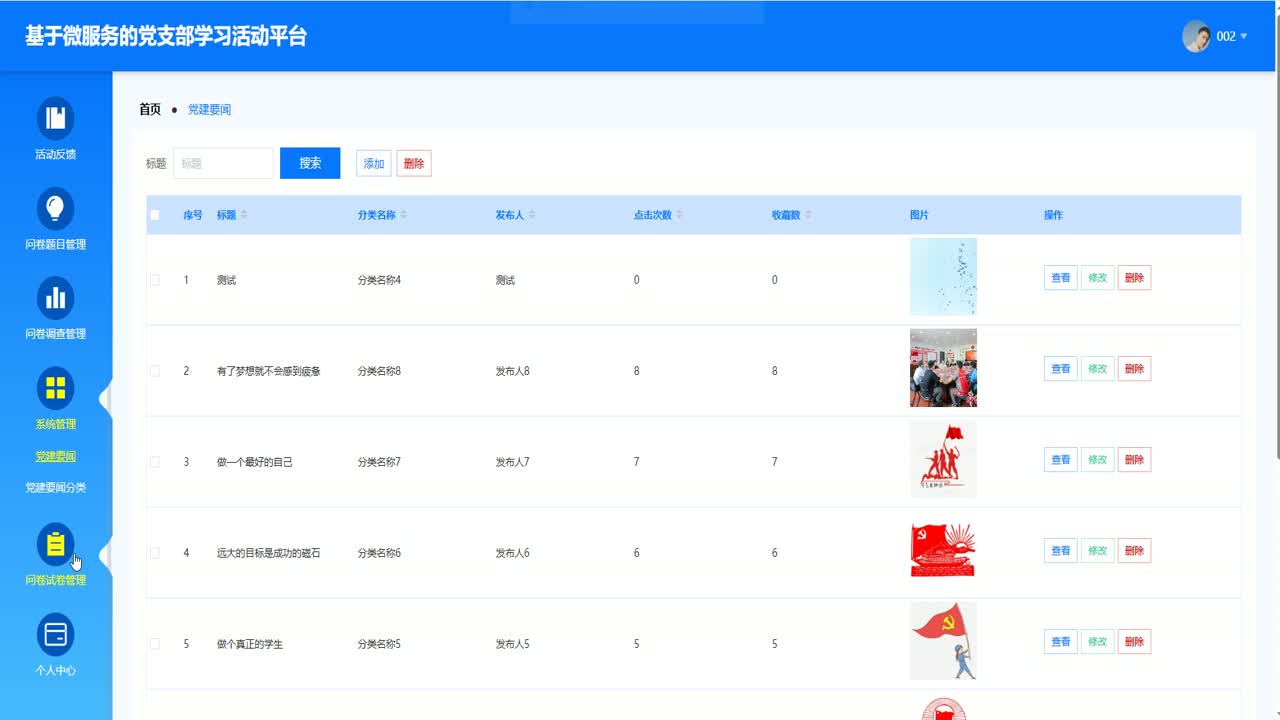Click 查看 for the 测试 row

[x=1061, y=278]
